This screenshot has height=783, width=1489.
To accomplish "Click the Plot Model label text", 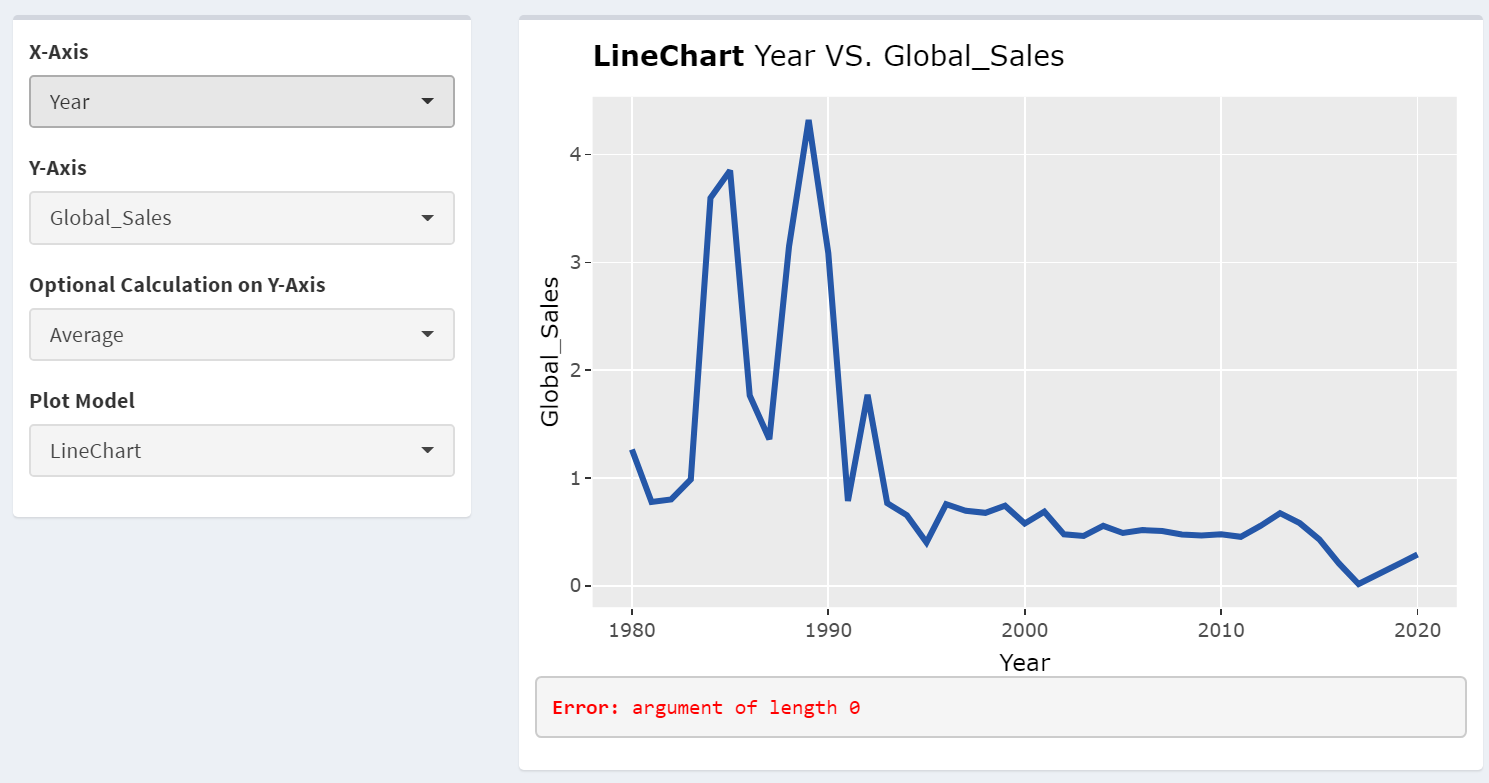I will [81, 400].
